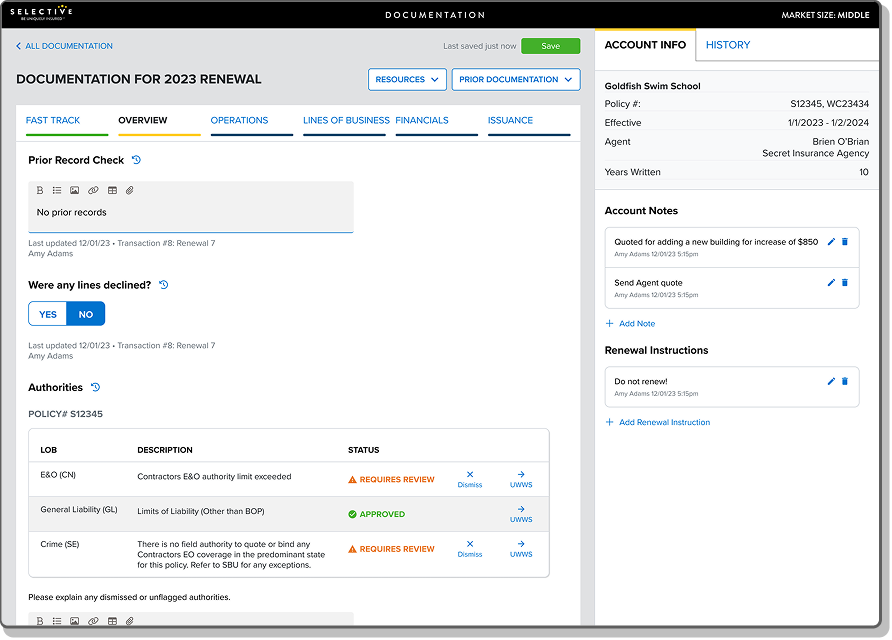This screenshot has width=892, height=640.
Task: Click into the 'No prior records' text field
Action: pyautogui.click(x=190, y=213)
